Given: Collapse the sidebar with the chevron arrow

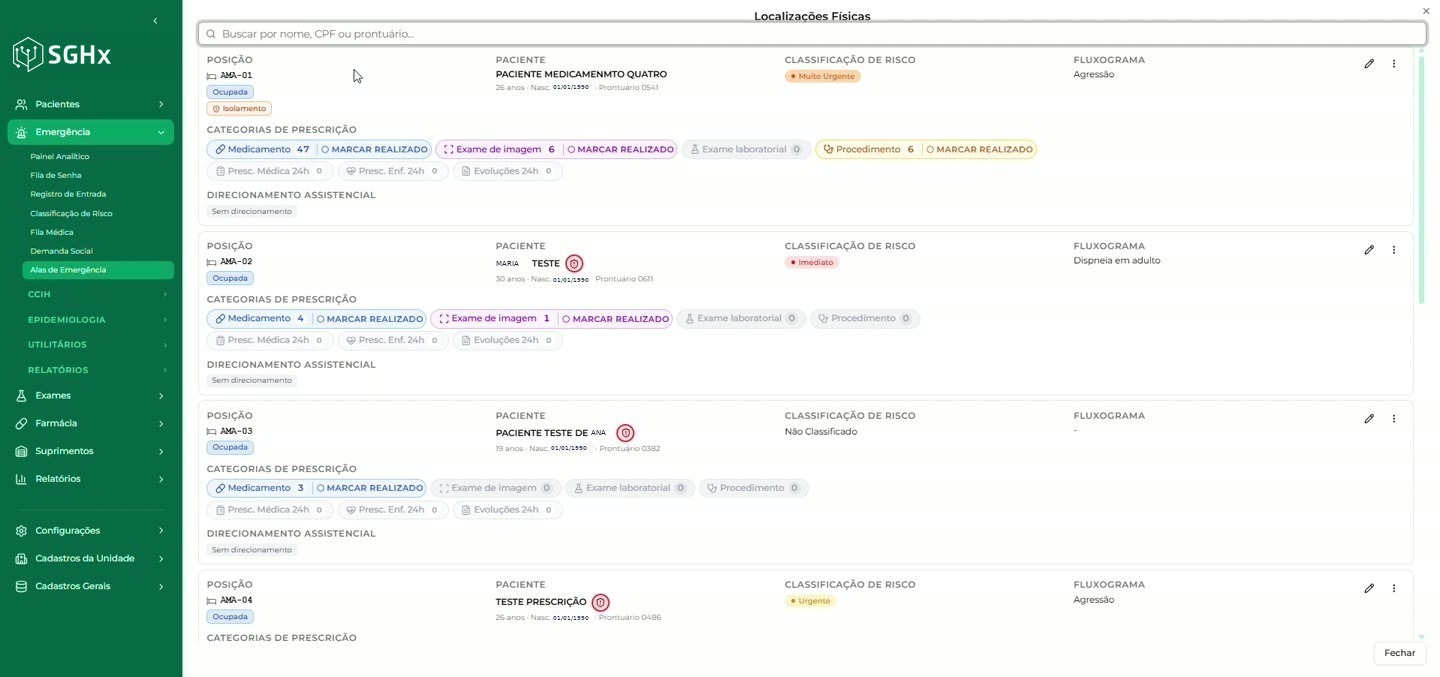Looking at the screenshot, I should [x=155, y=21].
